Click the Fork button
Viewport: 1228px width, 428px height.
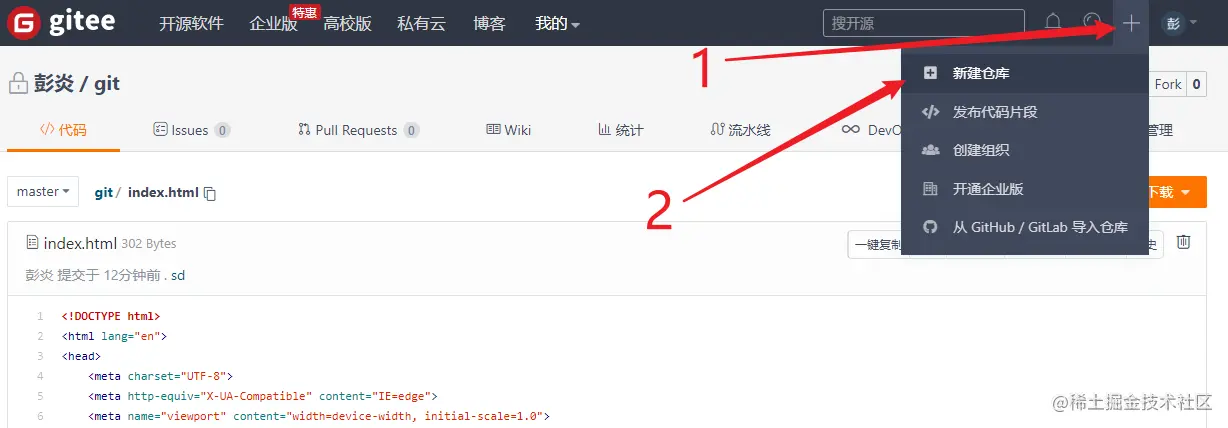[1168, 84]
